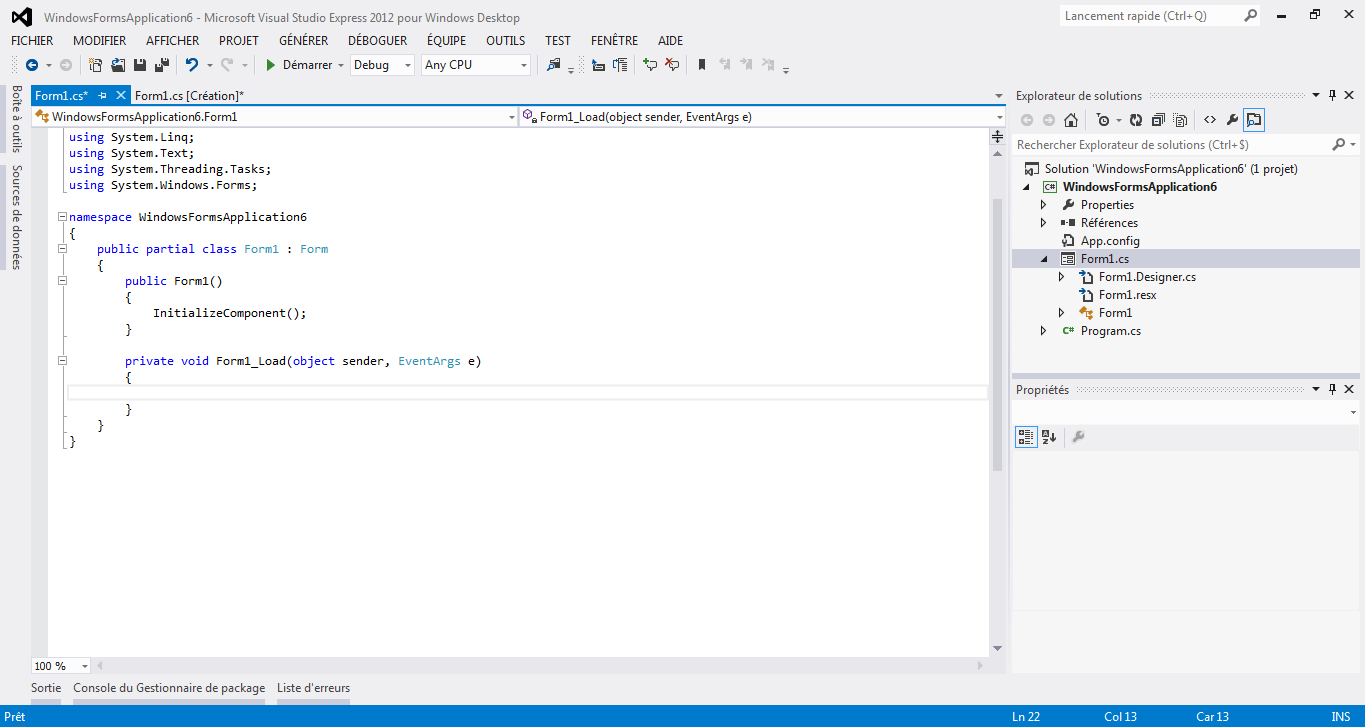Click the increase indent toolbar icon
The image size is (1365, 727).
pyautogui.click(x=620, y=65)
